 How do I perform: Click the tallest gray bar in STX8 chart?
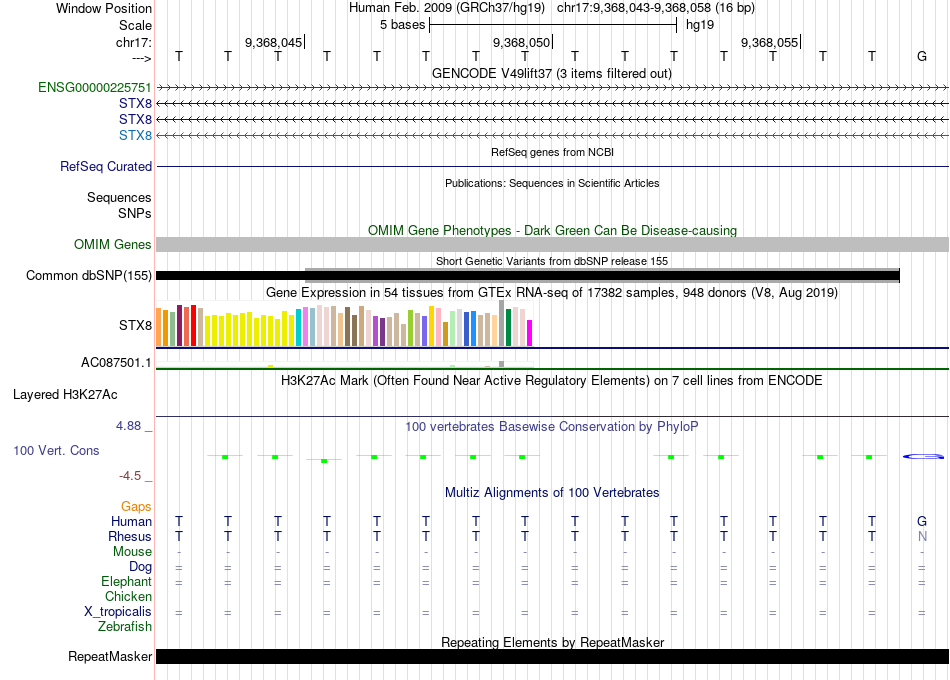click(x=502, y=323)
